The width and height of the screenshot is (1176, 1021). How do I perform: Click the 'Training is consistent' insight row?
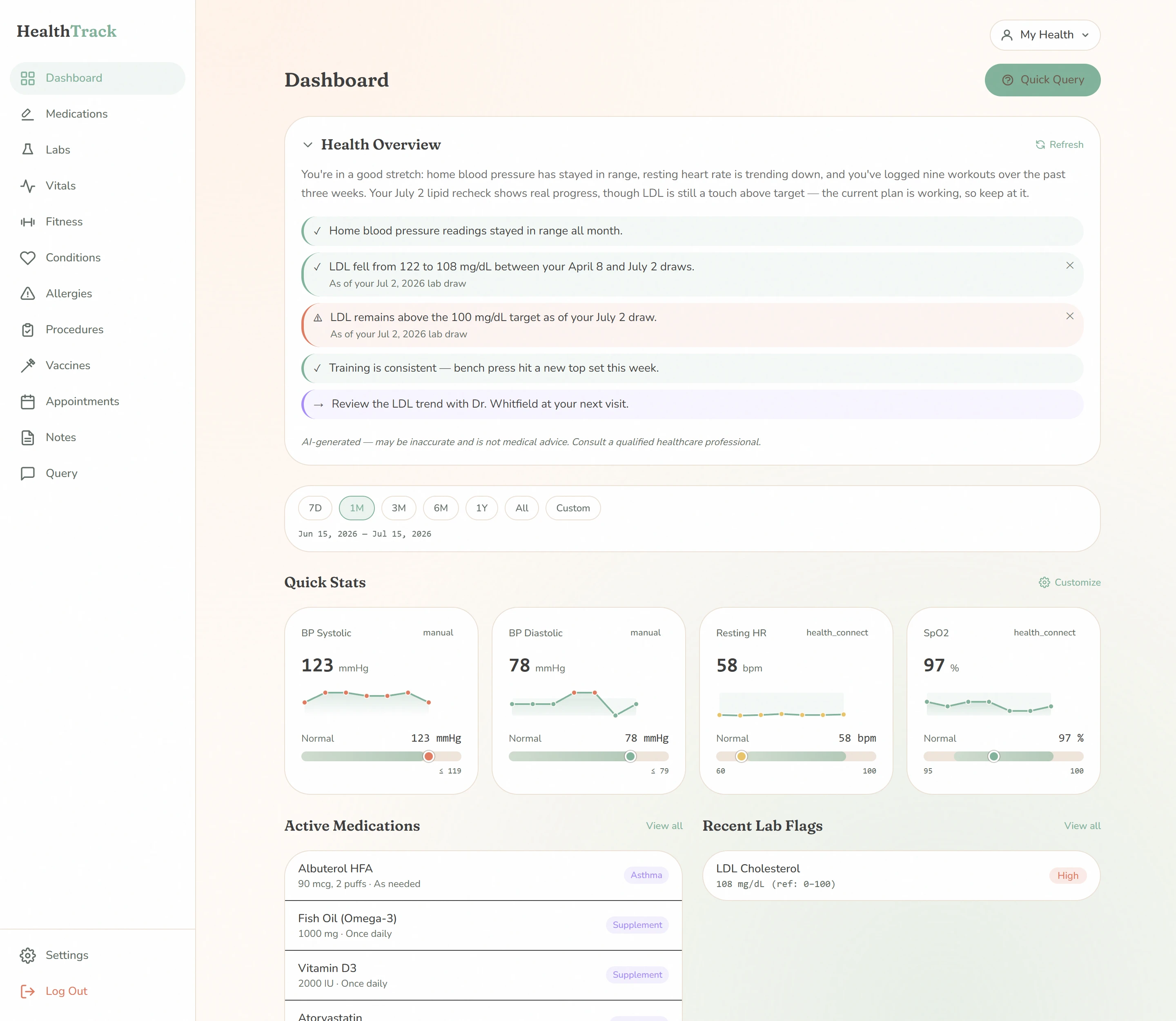click(x=692, y=368)
